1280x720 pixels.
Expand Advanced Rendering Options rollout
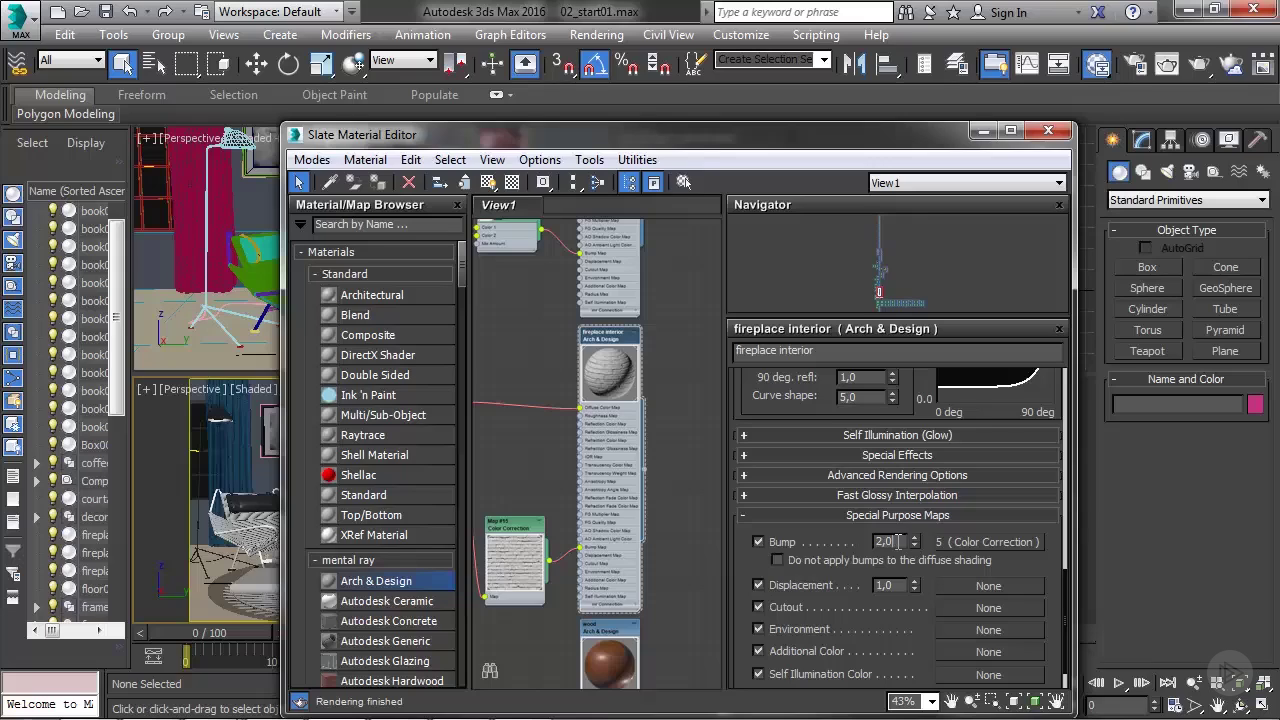point(897,475)
